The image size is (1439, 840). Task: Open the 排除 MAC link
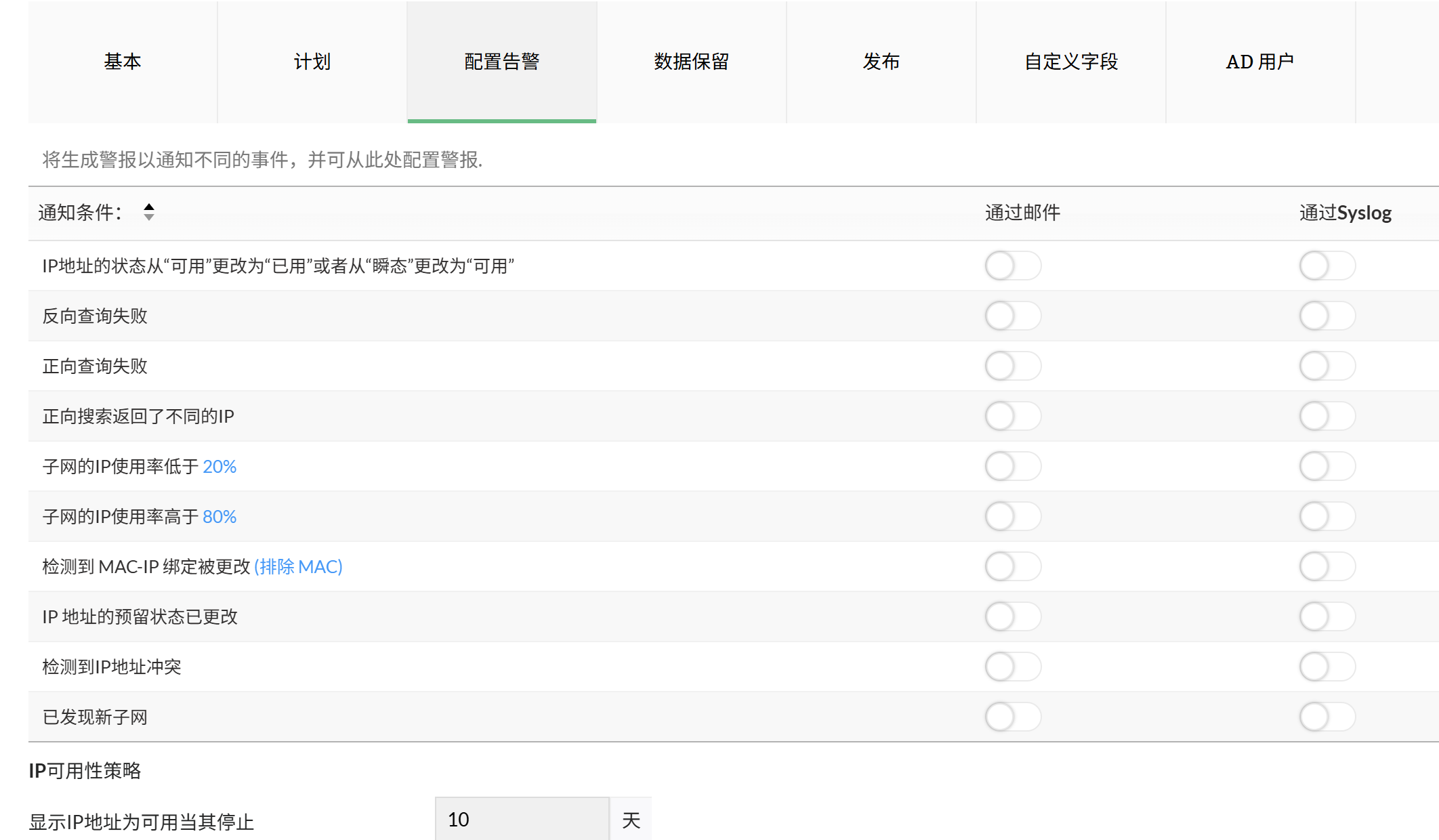298,567
